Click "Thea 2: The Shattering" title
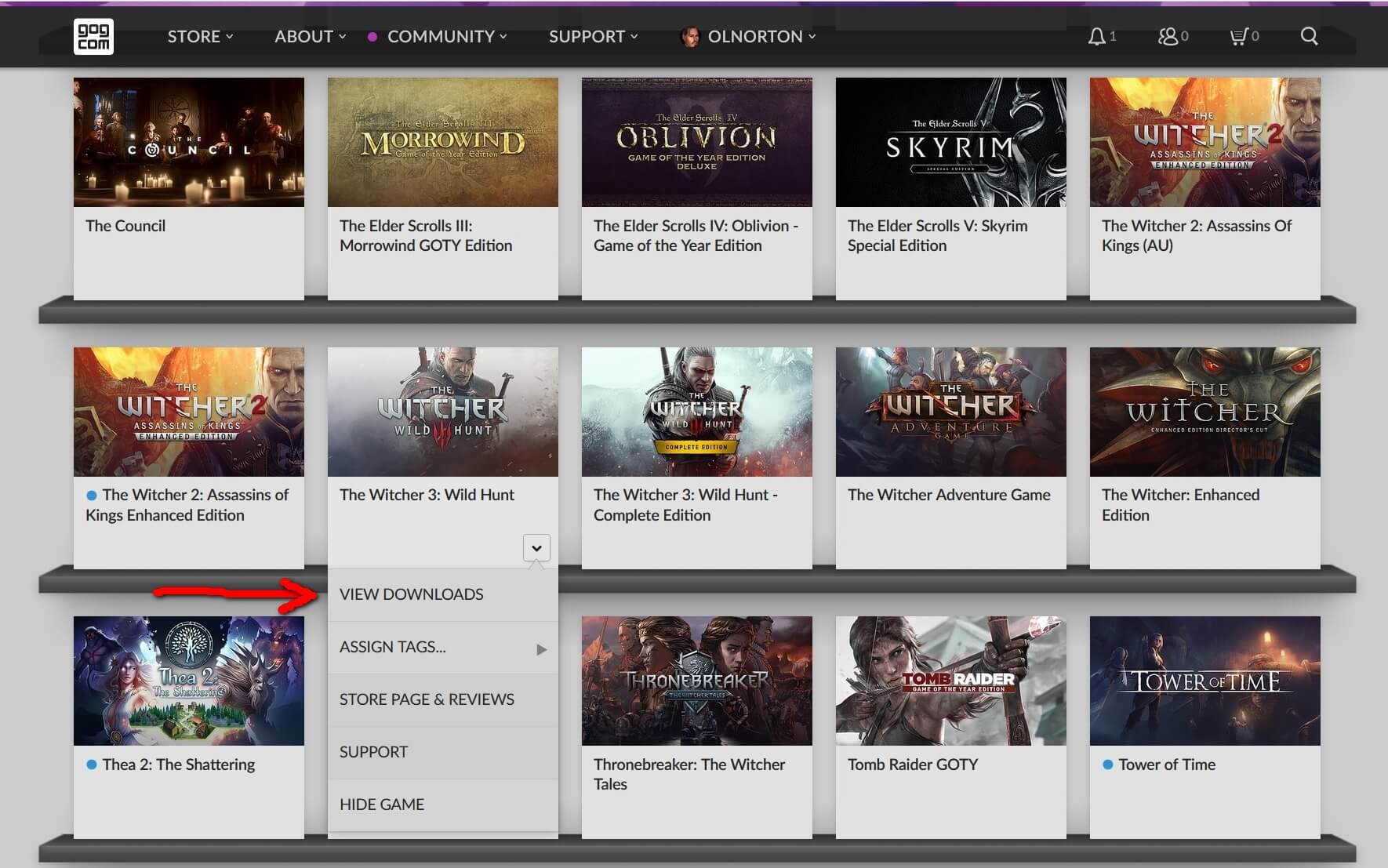Screen dimensions: 1388x868 179,764
